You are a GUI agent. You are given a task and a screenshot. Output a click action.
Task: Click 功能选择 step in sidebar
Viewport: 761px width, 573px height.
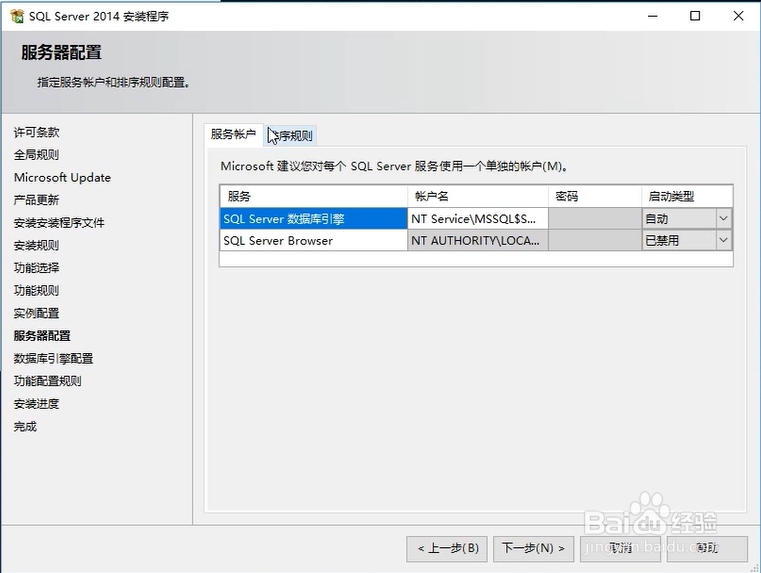click(x=36, y=268)
